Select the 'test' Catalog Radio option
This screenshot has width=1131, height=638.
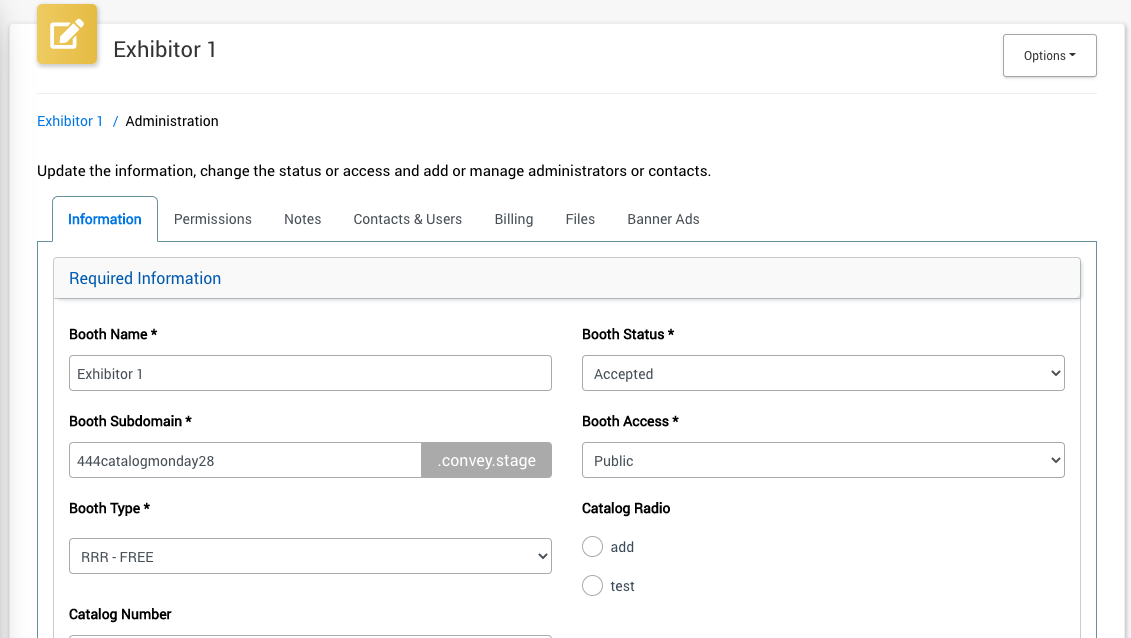point(592,585)
